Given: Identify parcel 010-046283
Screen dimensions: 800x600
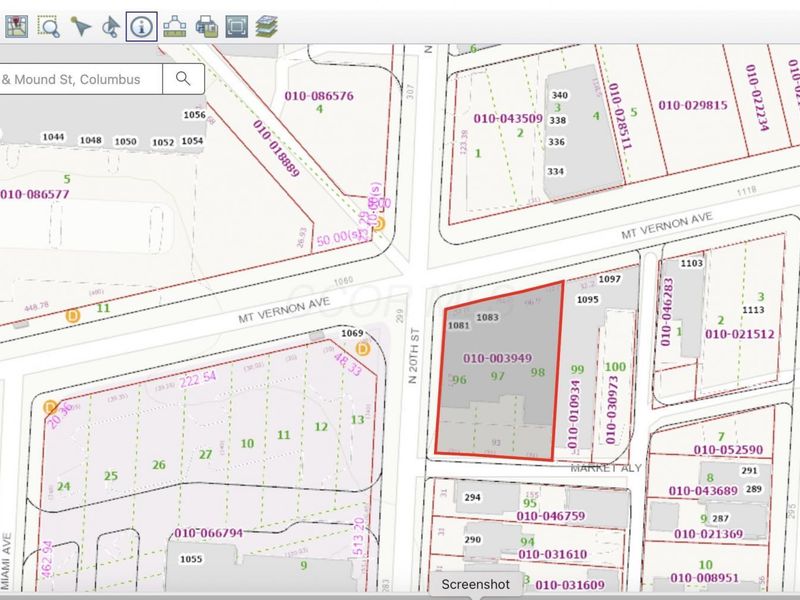Looking at the screenshot, I should pyautogui.click(x=667, y=312).
